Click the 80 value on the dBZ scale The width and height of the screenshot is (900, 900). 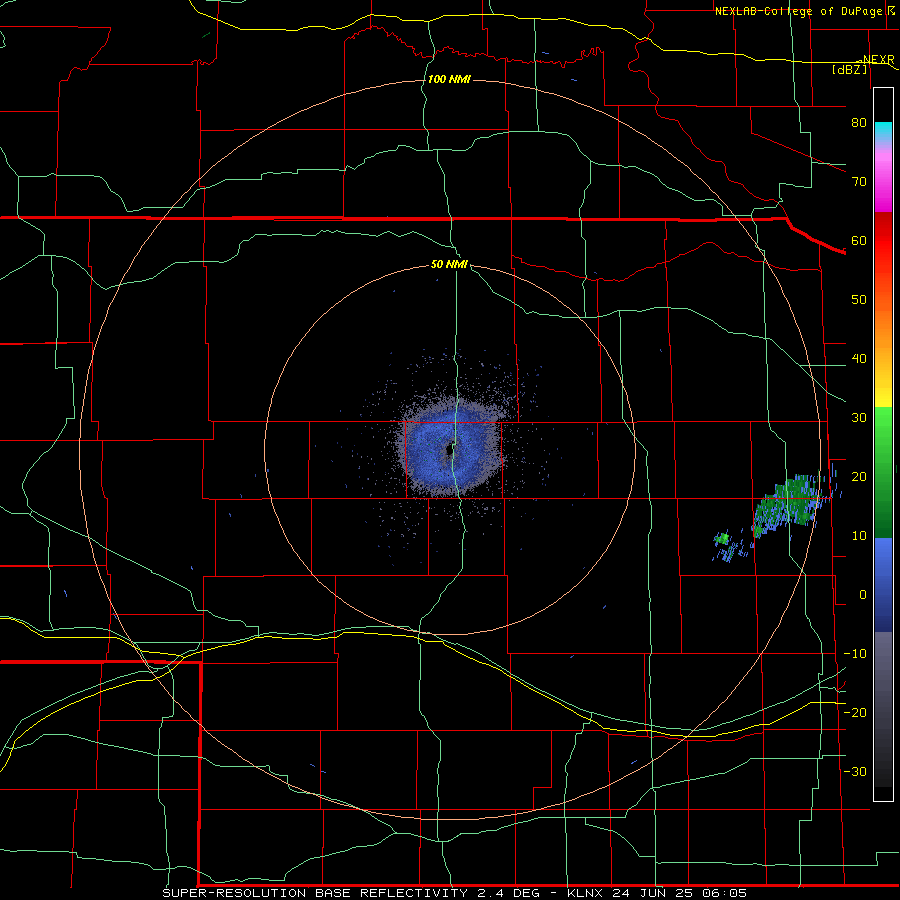[859, 123]
